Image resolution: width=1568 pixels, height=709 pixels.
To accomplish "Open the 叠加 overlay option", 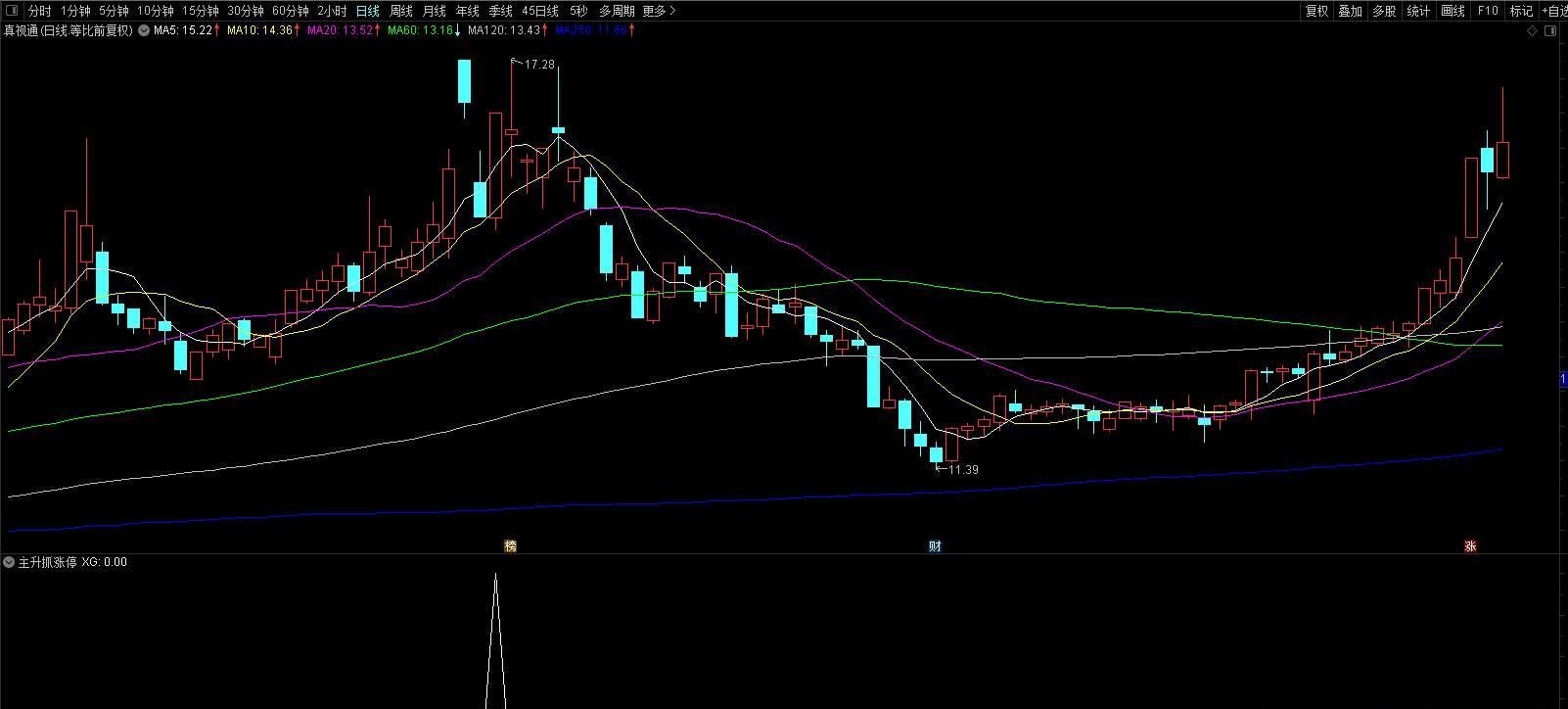I will (1351, 11).
